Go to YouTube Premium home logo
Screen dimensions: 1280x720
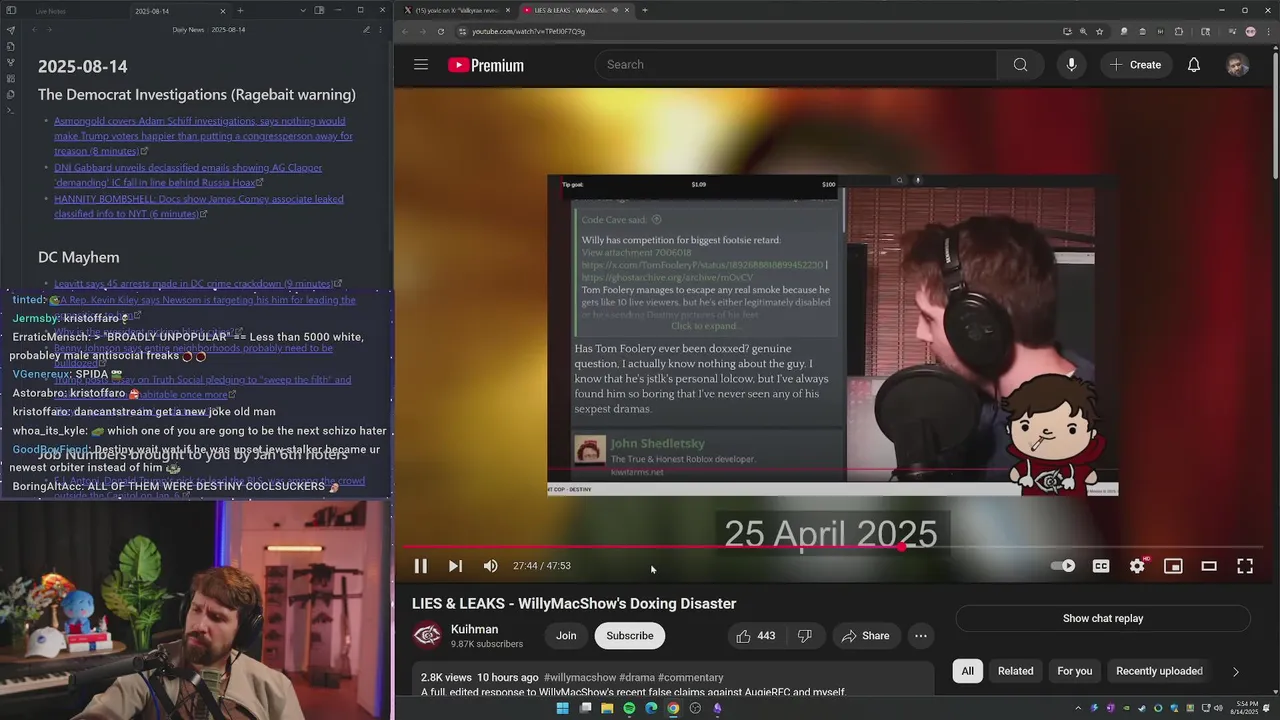point(486,65)
